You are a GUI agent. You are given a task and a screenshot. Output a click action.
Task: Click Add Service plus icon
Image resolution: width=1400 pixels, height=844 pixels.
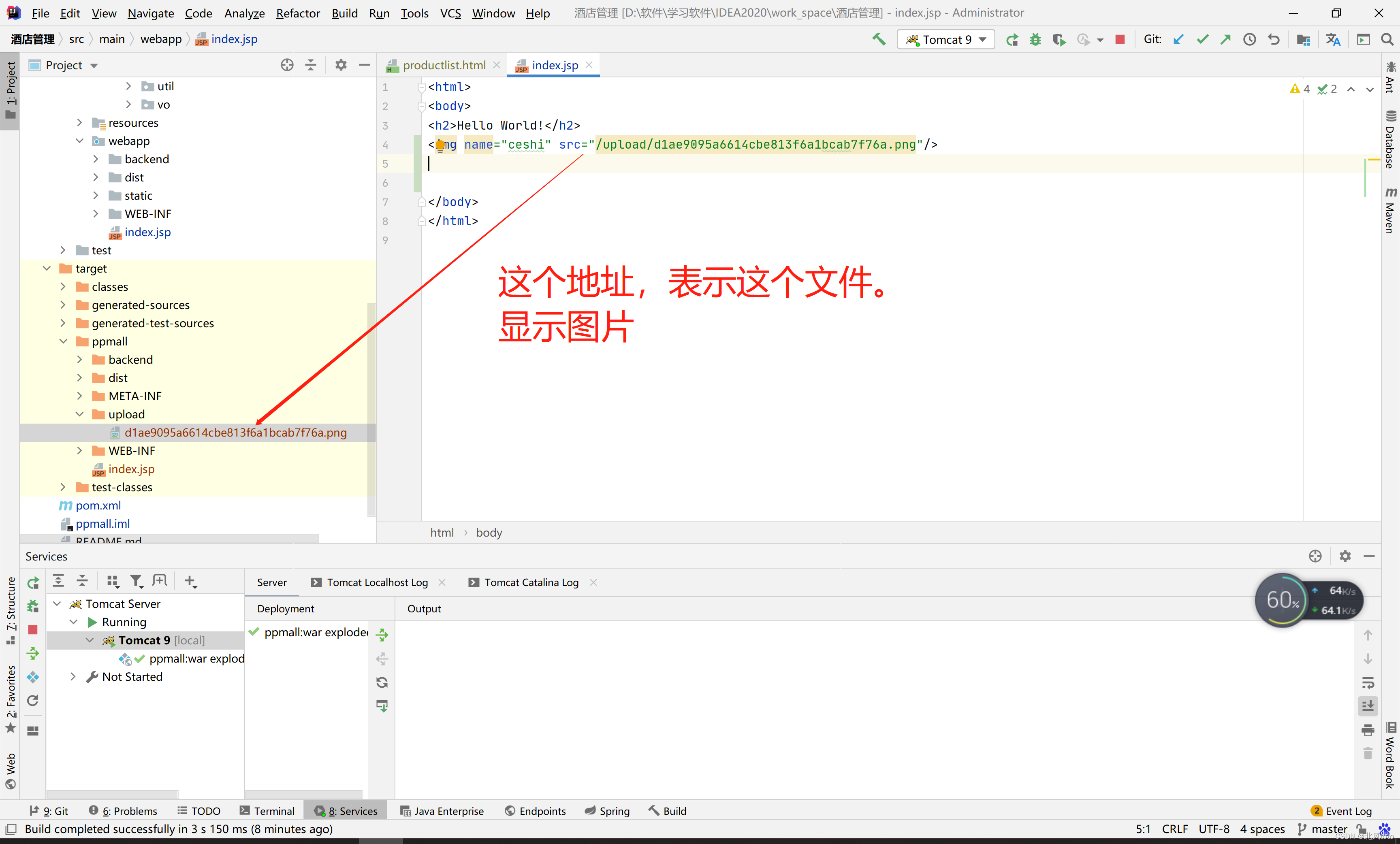(190, 581)
